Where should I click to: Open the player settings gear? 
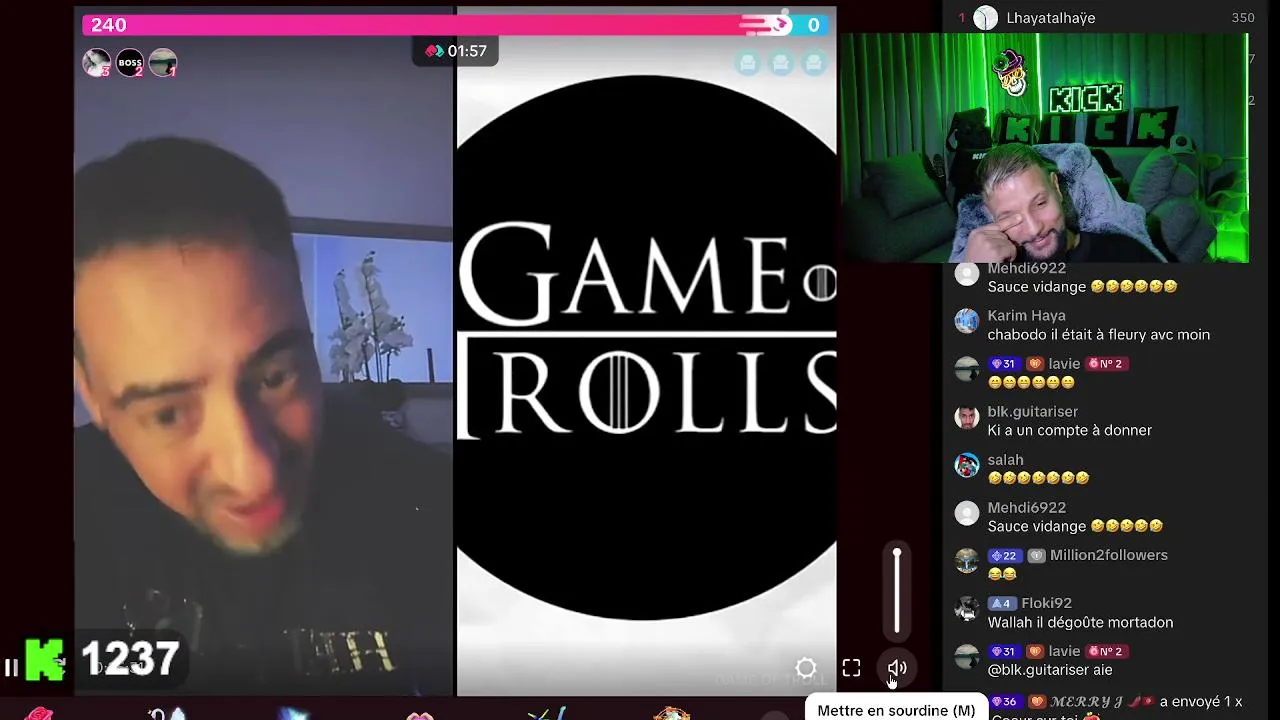click(x=806, y=668)
